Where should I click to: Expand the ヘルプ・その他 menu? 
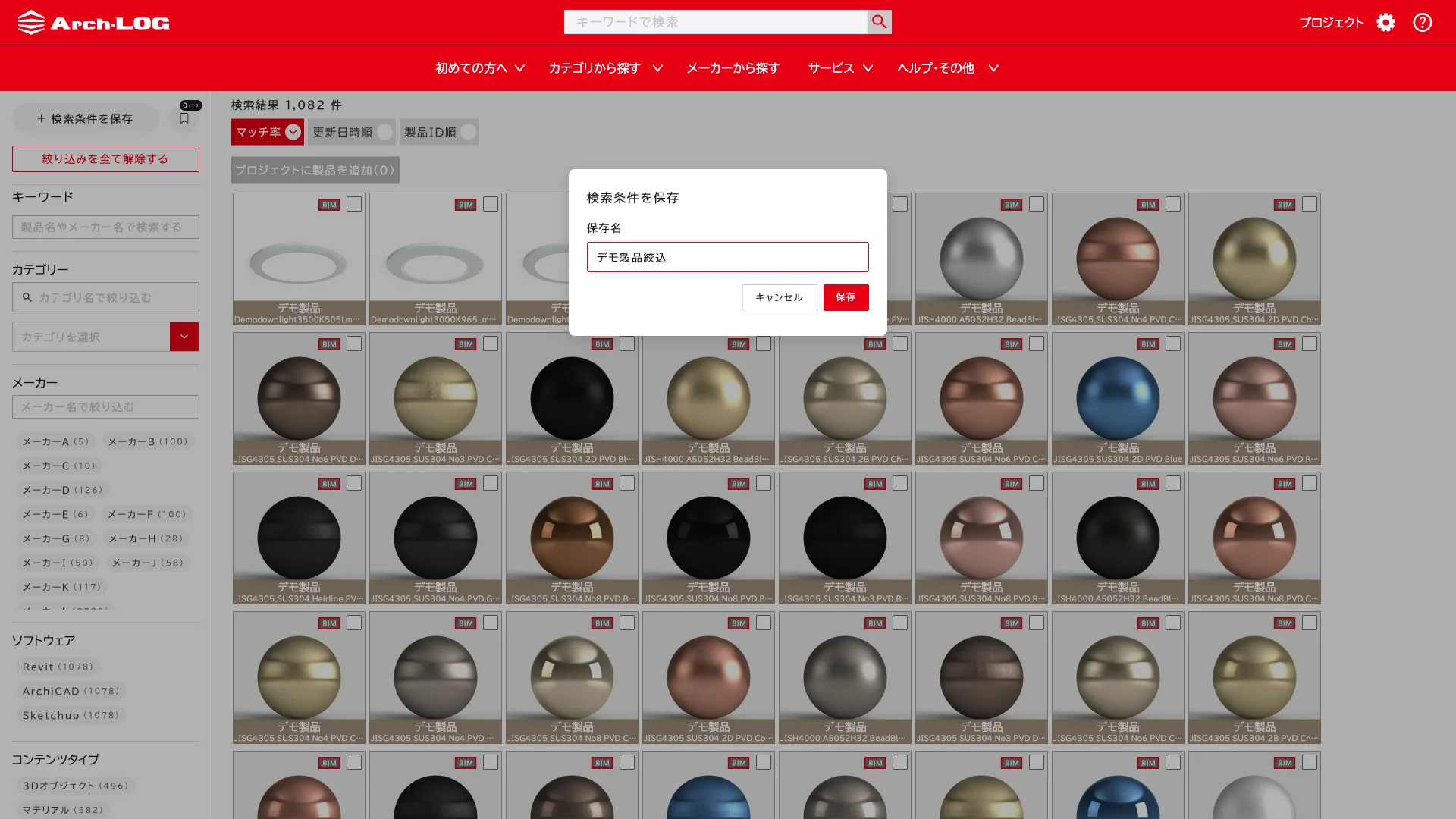(948, 68)
